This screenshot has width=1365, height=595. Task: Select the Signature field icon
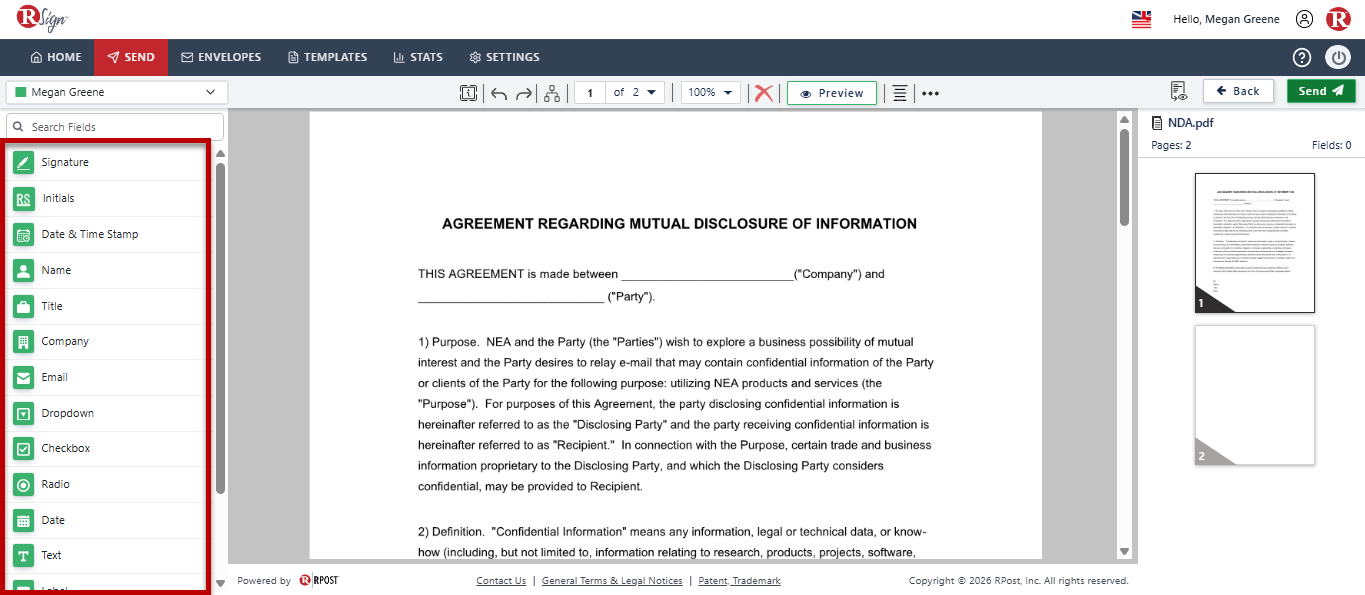point(24,162)
